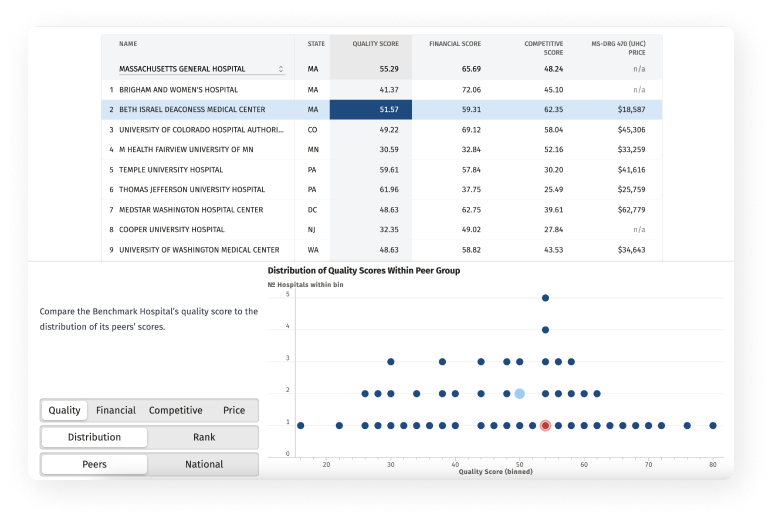Sort by the Quality Score column header
774x522 pixels.
[375, 44]
